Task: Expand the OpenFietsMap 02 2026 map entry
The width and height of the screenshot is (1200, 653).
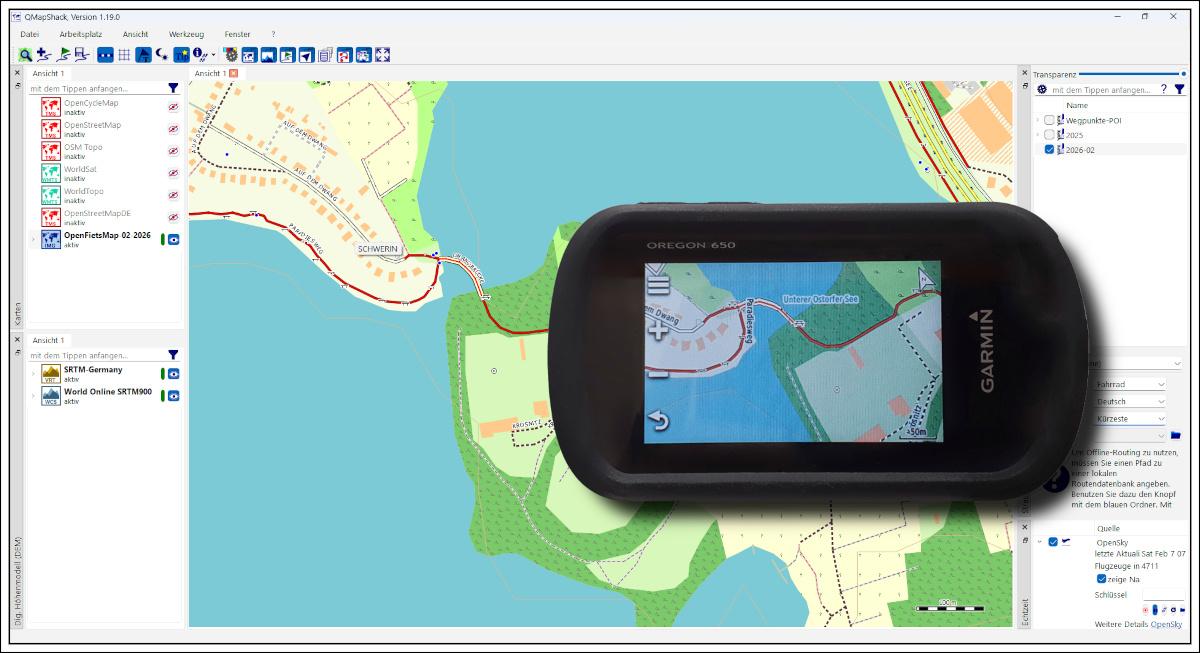Action: click(34, 240)
